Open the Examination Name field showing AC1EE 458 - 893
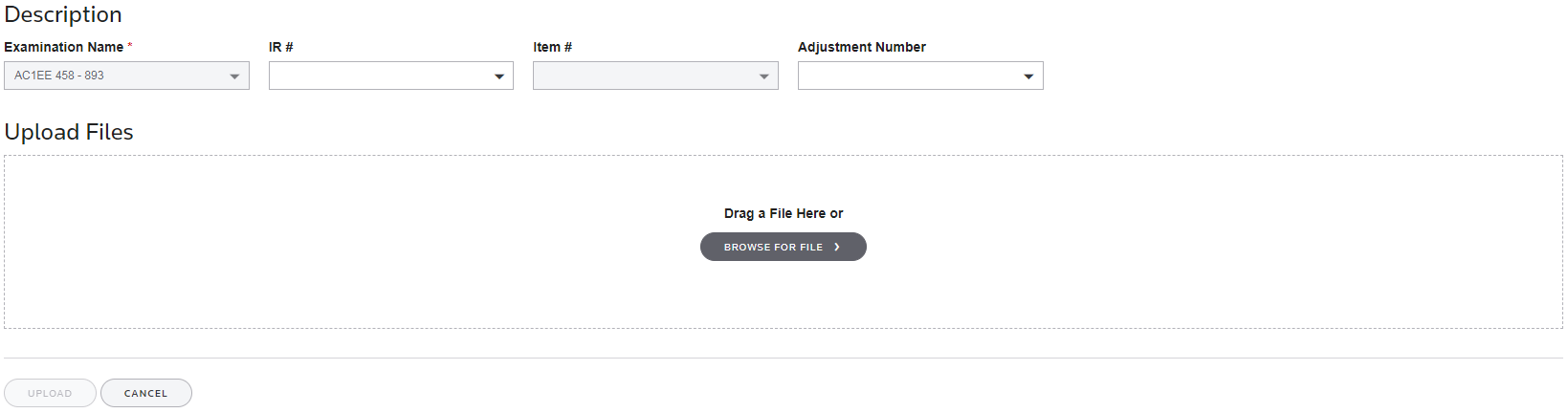The image size is (1568, 413). 126,76
